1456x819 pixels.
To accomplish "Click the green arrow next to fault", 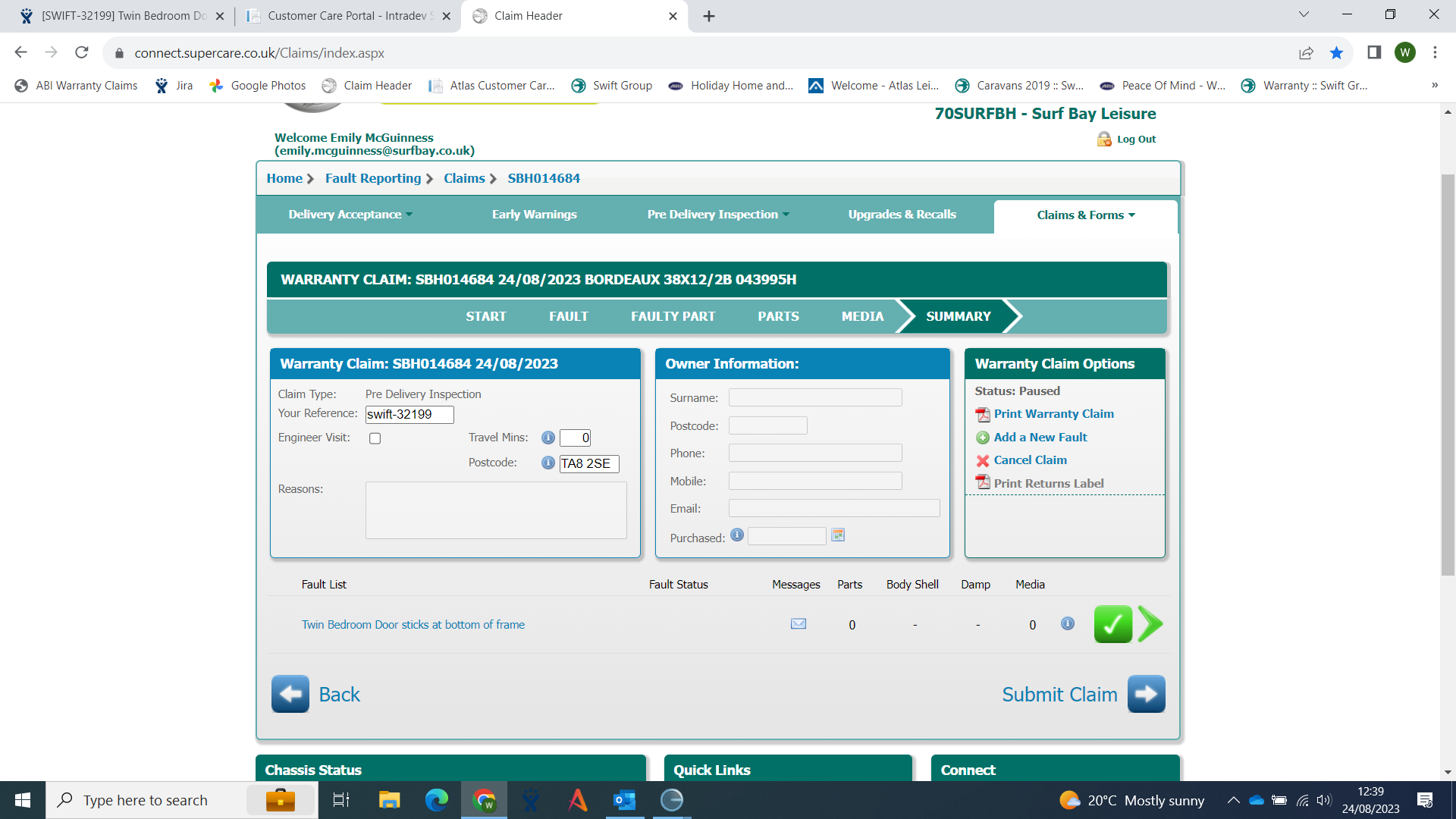I will 1150,624.
